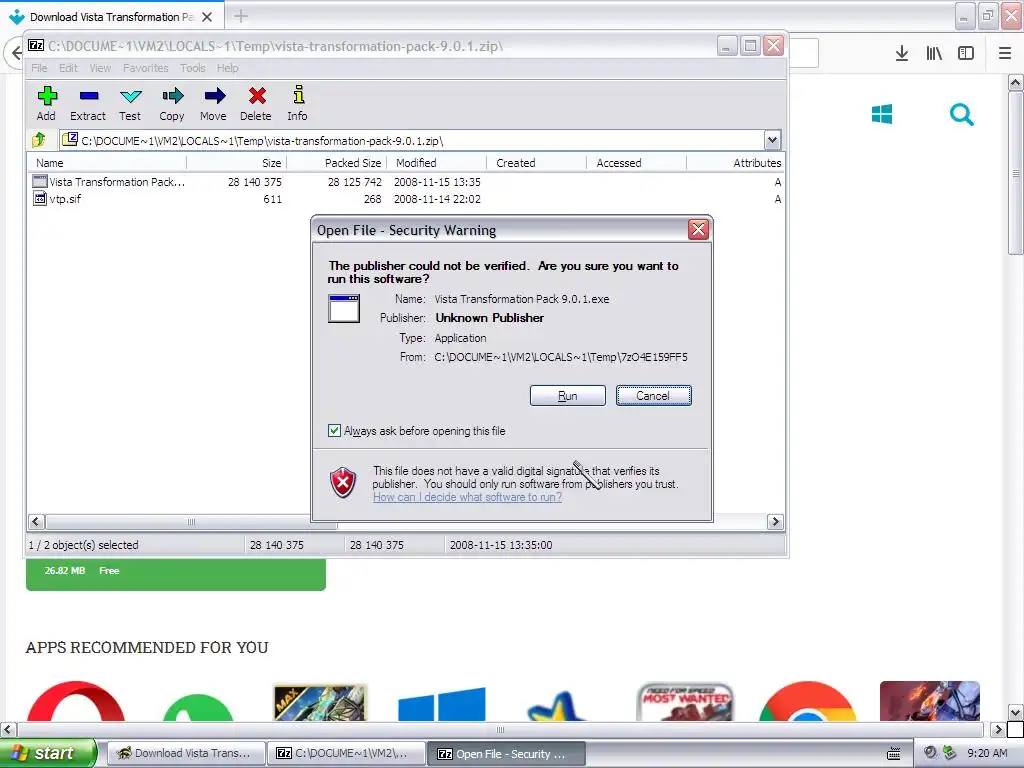Screen dimensions: 1024x768
Task: Click the red shield warning icon
Action: pyautogui.click(x=343, y=483)
